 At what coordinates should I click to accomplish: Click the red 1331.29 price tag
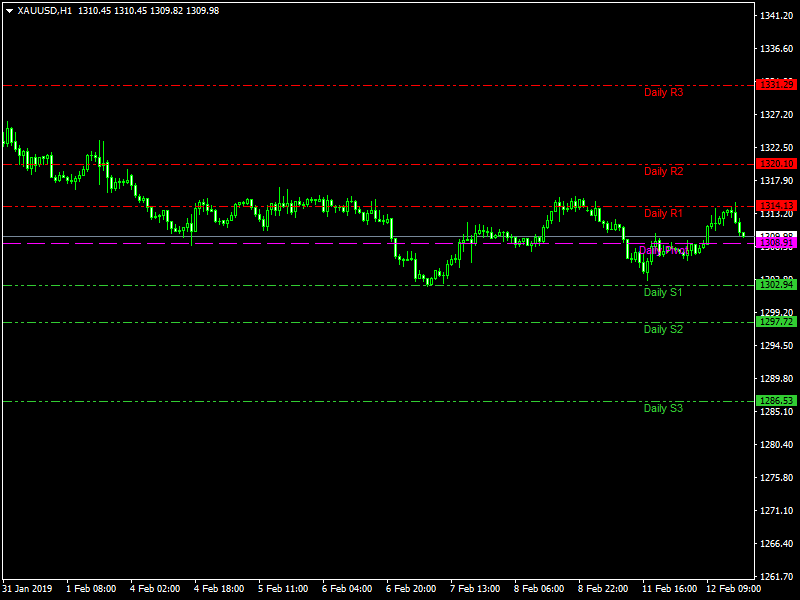tap(777, 85)
